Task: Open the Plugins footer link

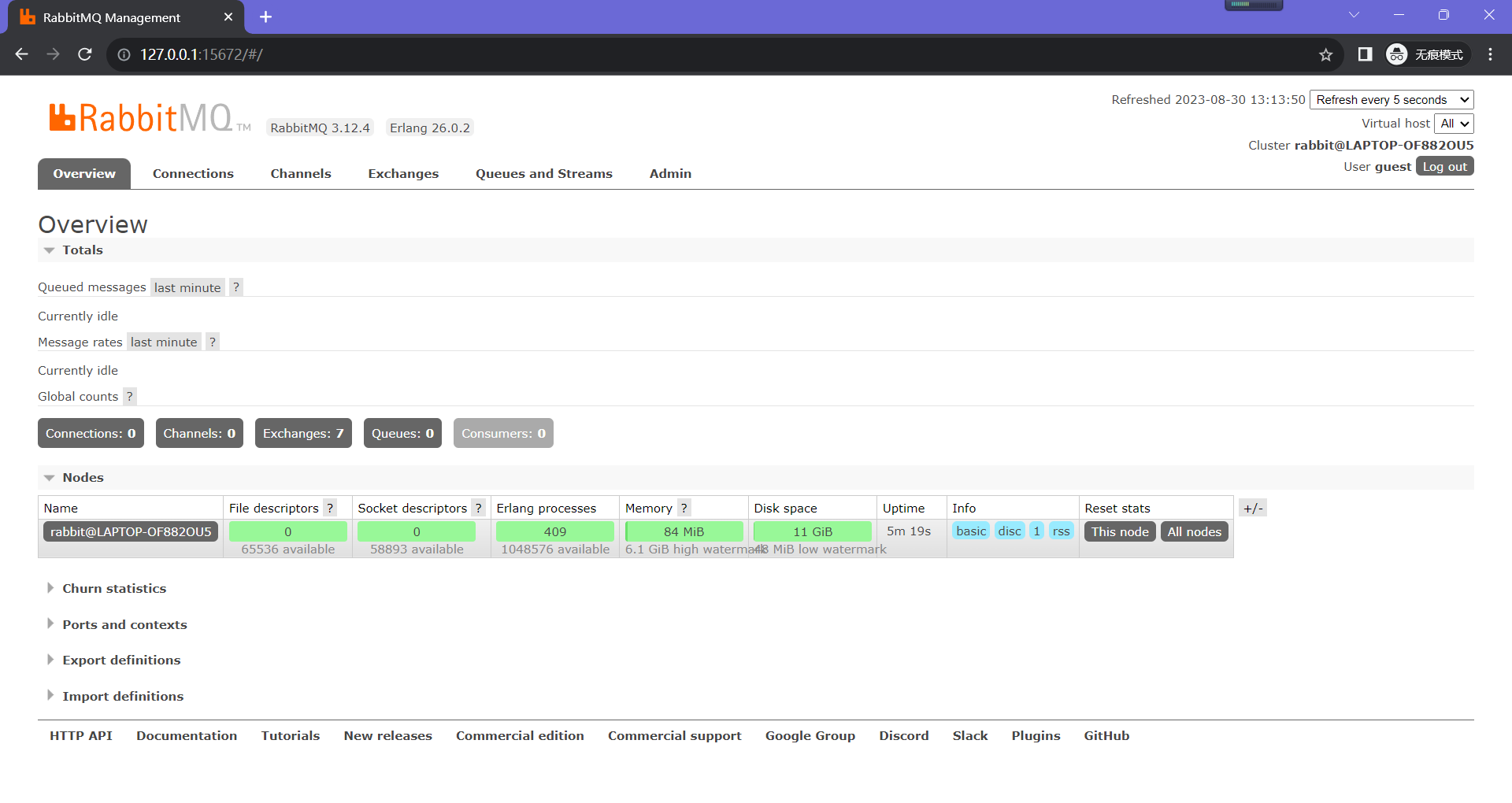Action: (x=1036, y=735)
